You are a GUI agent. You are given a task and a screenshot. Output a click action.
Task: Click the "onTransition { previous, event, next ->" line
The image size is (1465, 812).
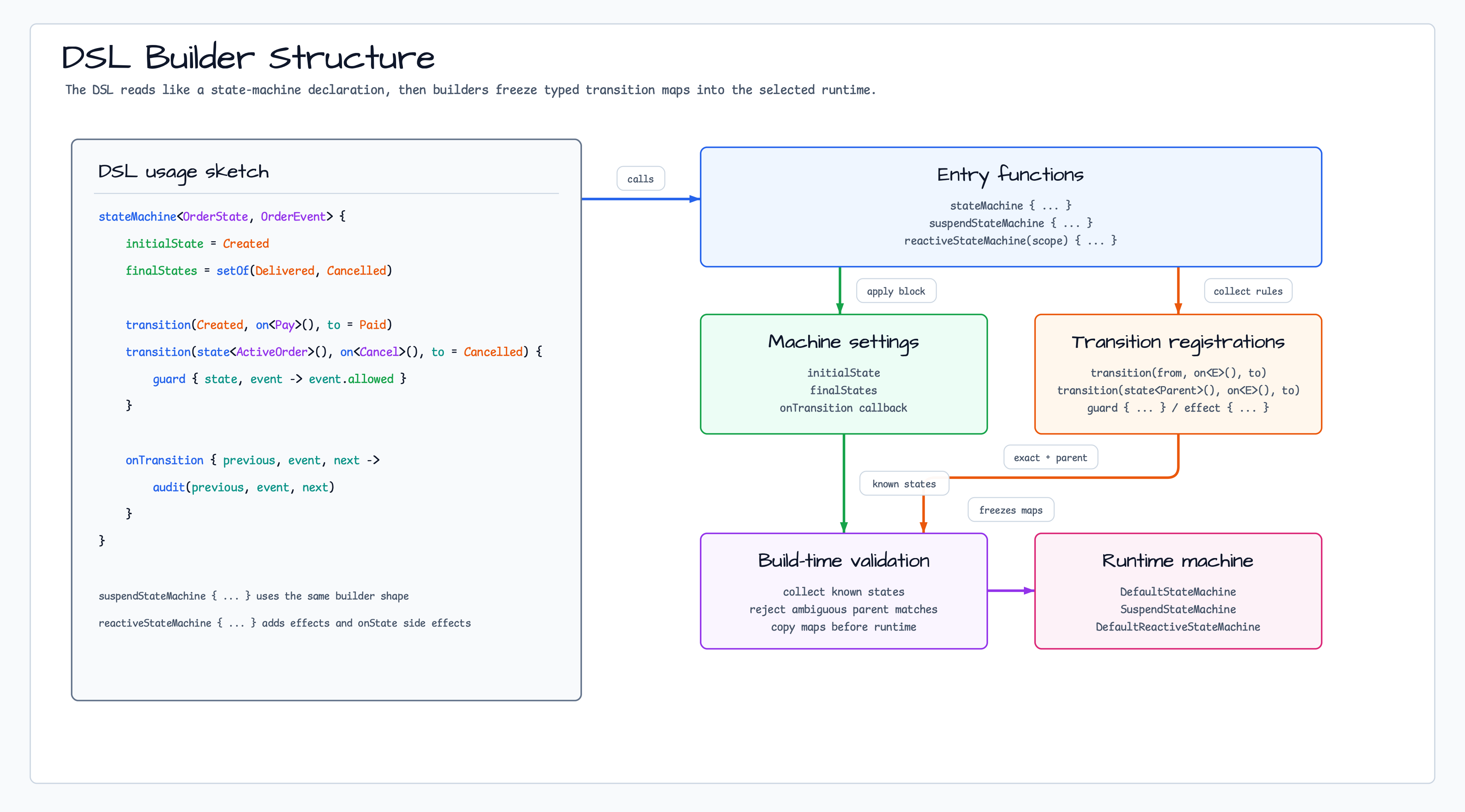pyautogui.click(x=252, y=460)
